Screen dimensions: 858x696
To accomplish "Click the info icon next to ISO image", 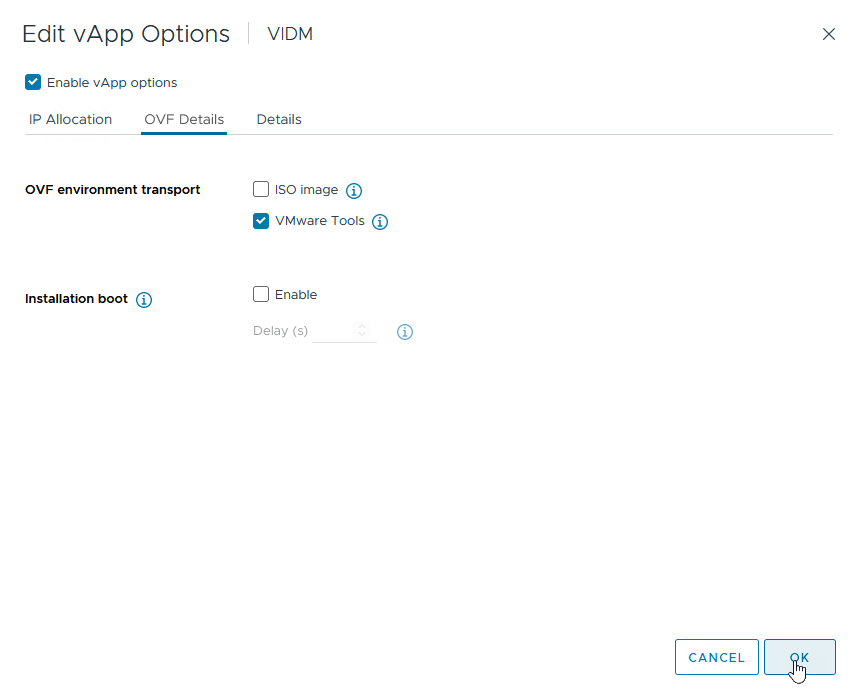I will [353, 190].
